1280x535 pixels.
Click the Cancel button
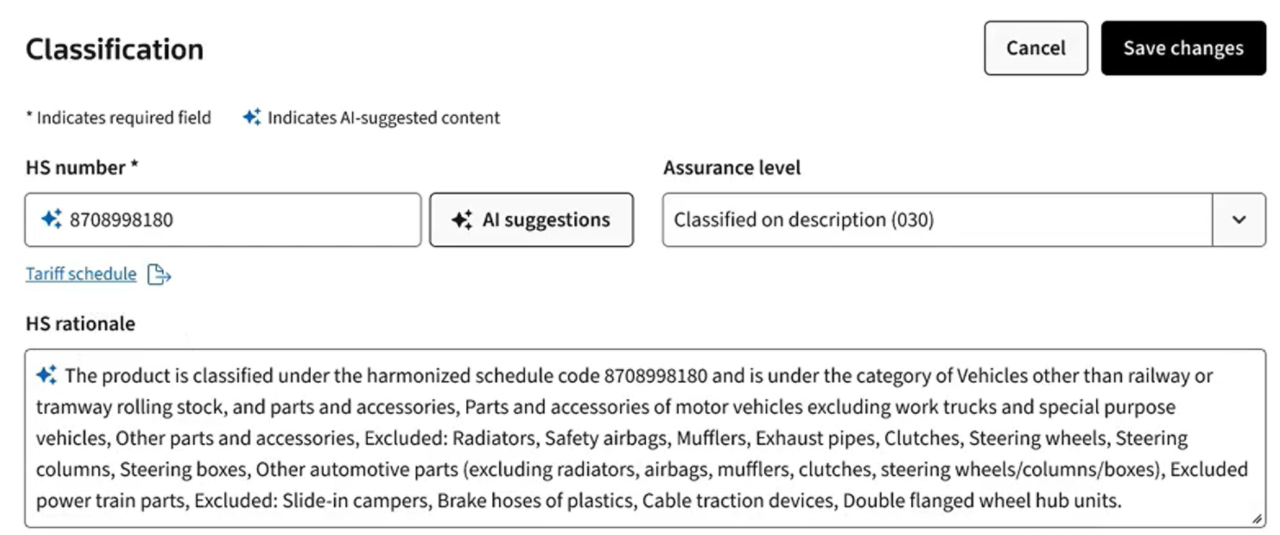coord(1035,48)
